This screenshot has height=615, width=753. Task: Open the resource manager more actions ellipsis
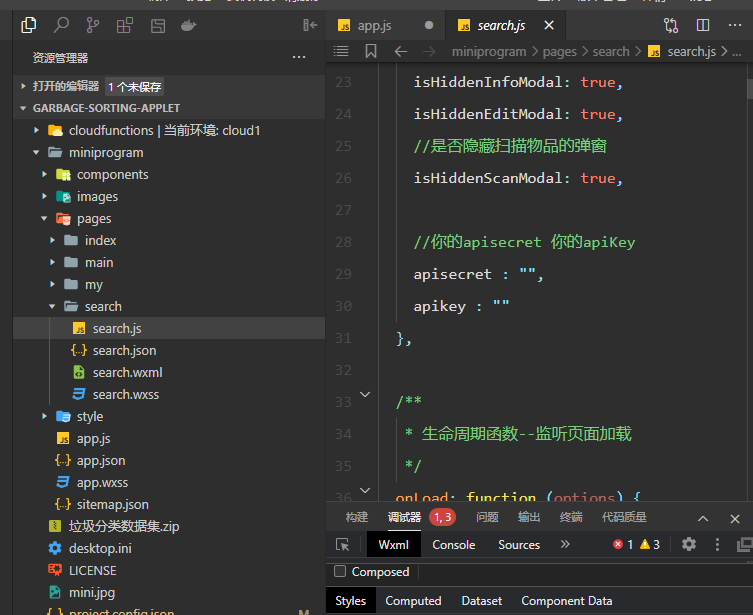click(299, 58)
